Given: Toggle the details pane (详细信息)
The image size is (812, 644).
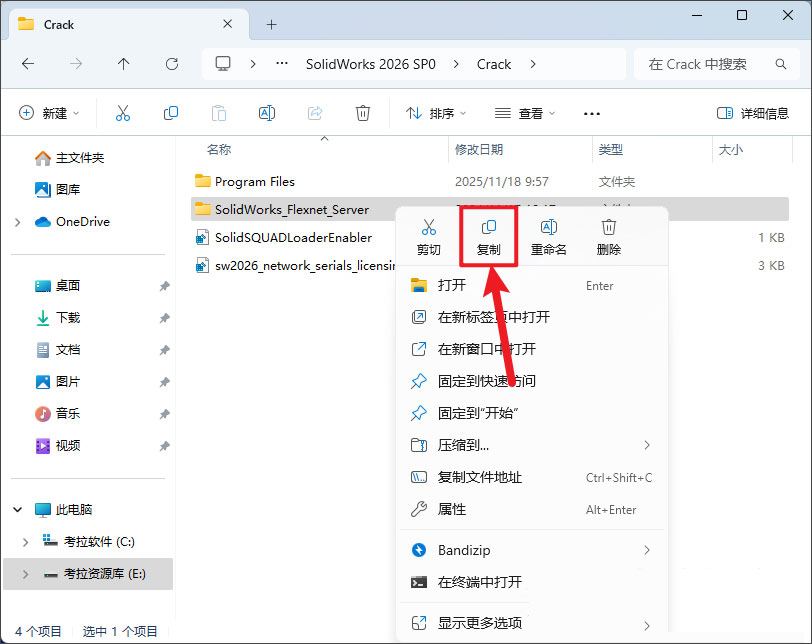Looking at the screenshot, I should coord(753,113).
